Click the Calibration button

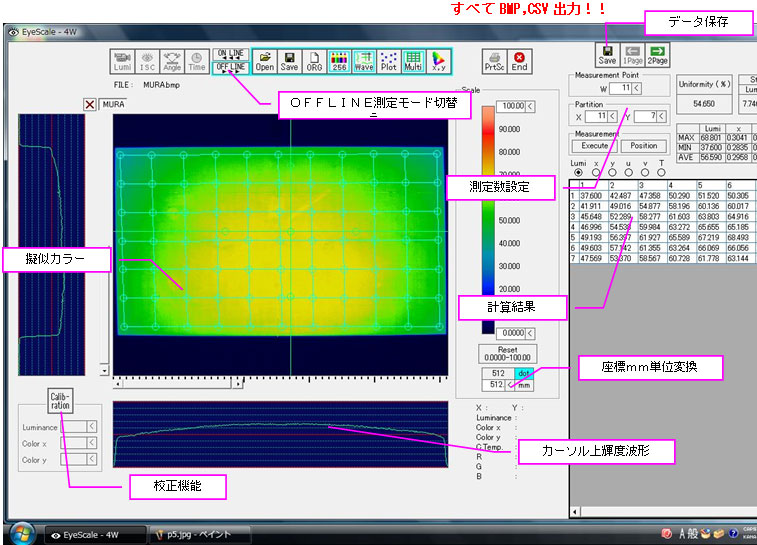60,401
